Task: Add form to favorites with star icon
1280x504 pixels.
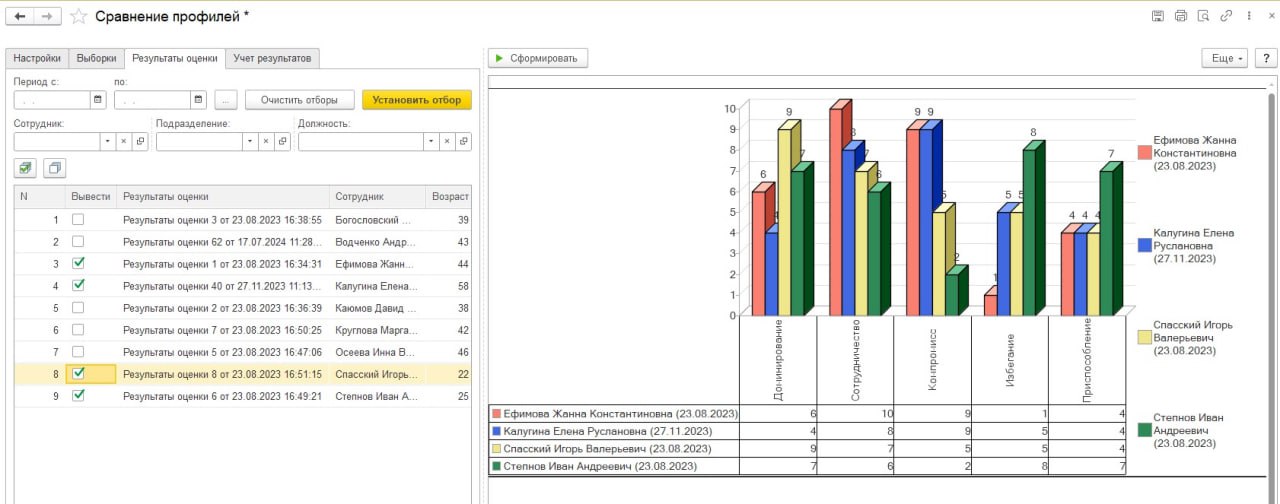Action: click(x=79, y=17)
